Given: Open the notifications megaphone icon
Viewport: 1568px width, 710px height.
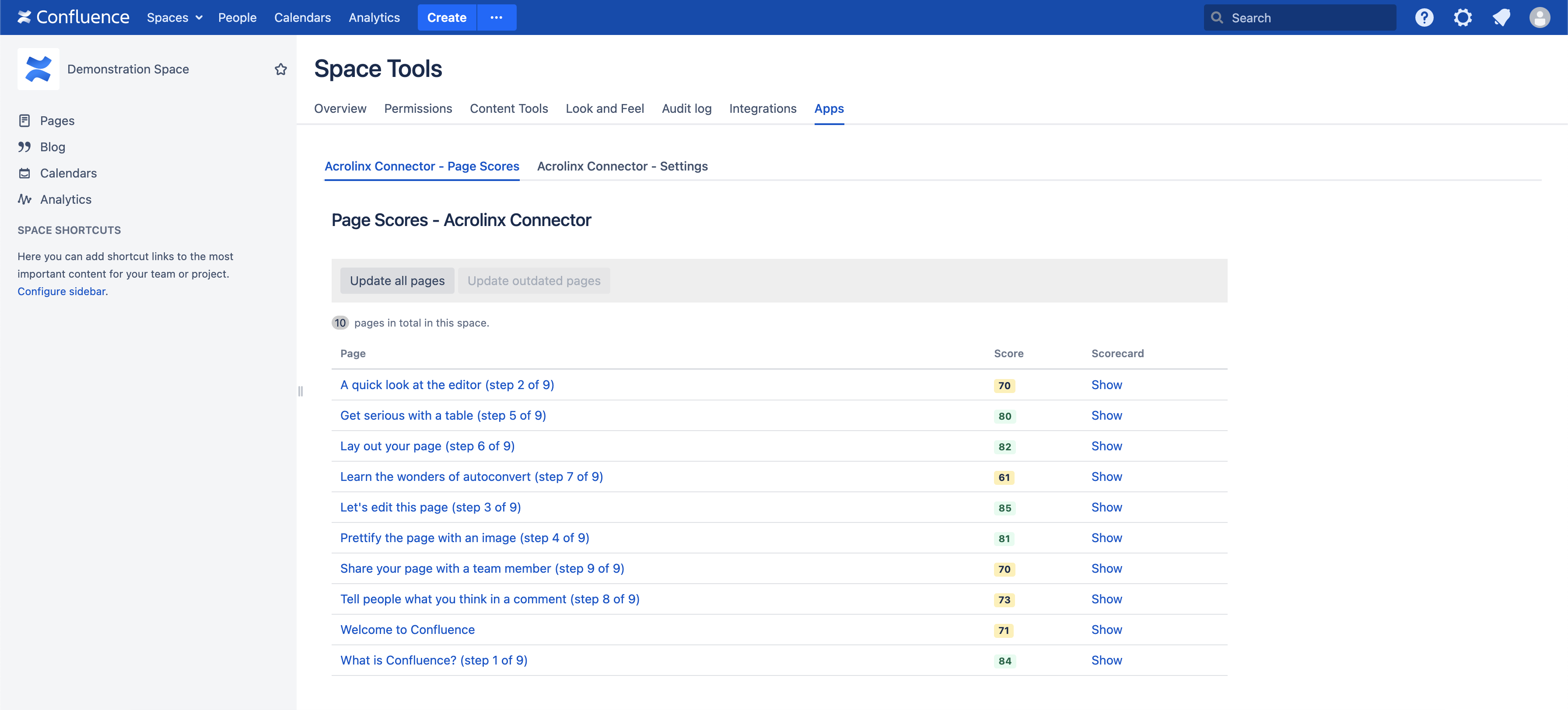Looking at the screenshot, I should (x=1501, y=17).
